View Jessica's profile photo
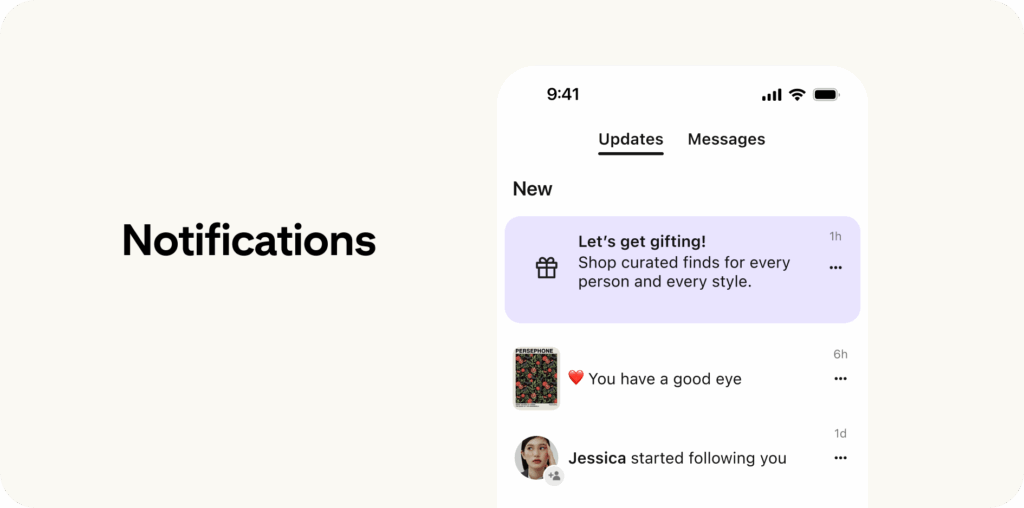 pos(535,457)
